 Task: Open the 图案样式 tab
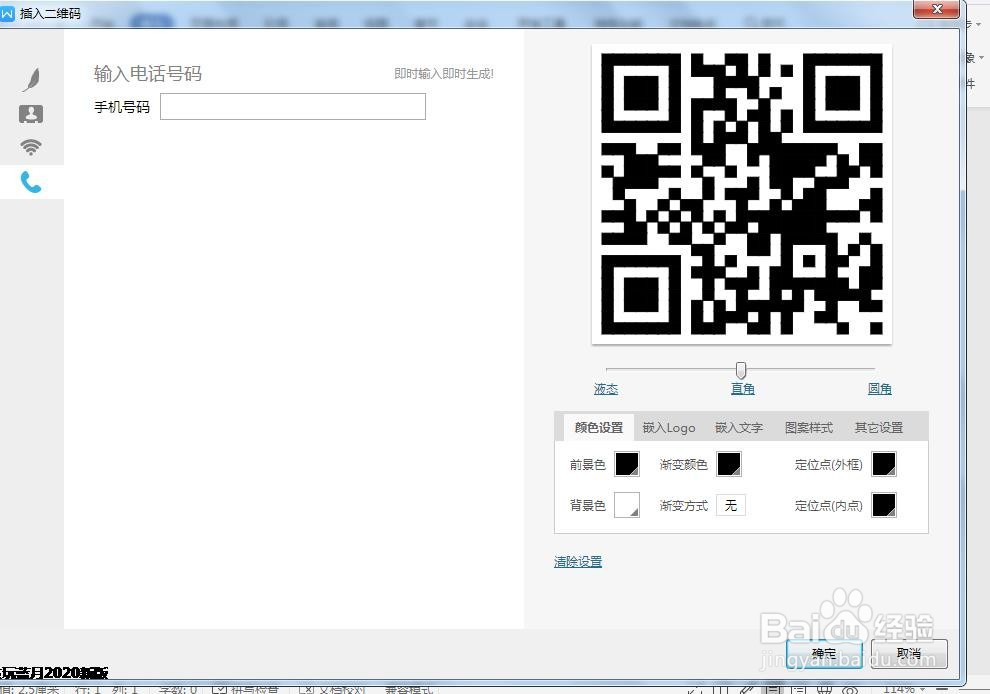(809, 428)
